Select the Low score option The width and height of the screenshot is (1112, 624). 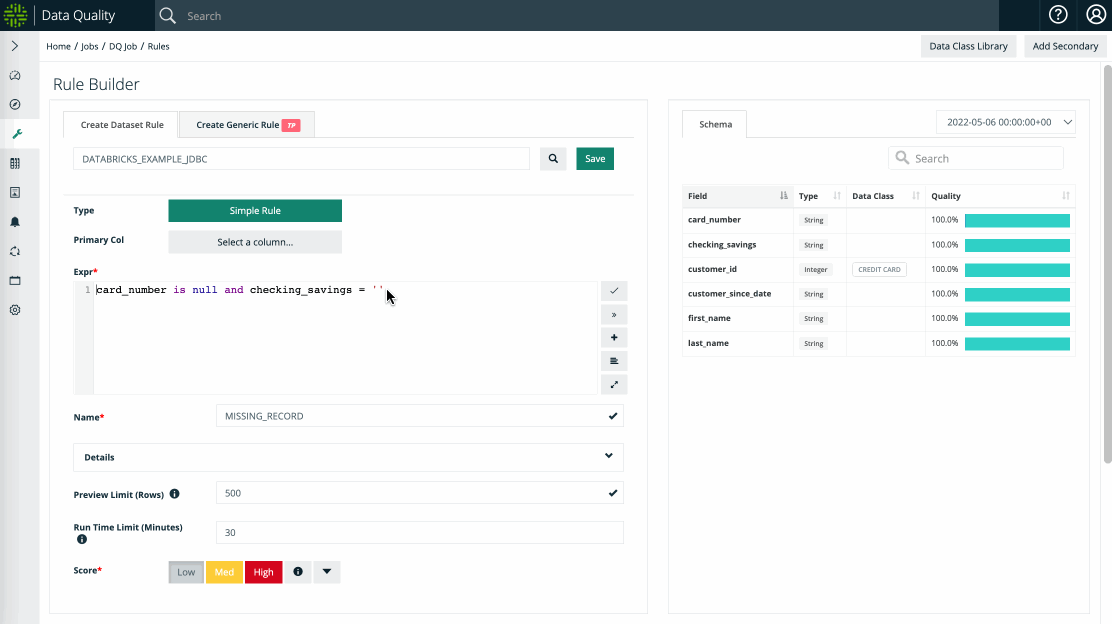[x=186, y=572]
